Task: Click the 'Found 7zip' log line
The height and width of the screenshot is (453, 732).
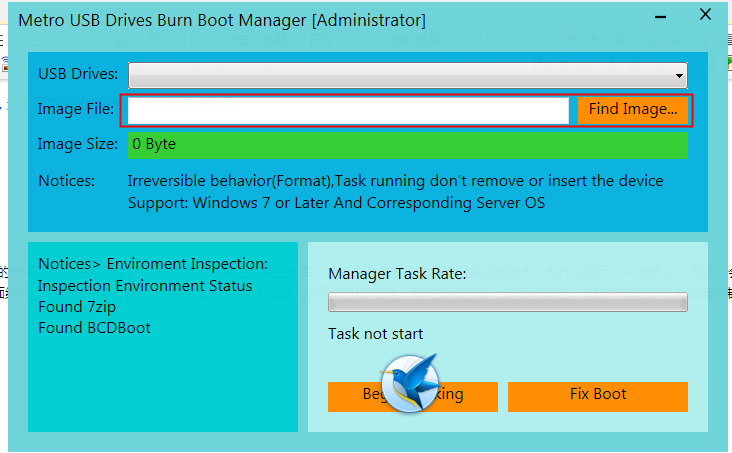Action: pyautogui.click(x=77, y=307)
